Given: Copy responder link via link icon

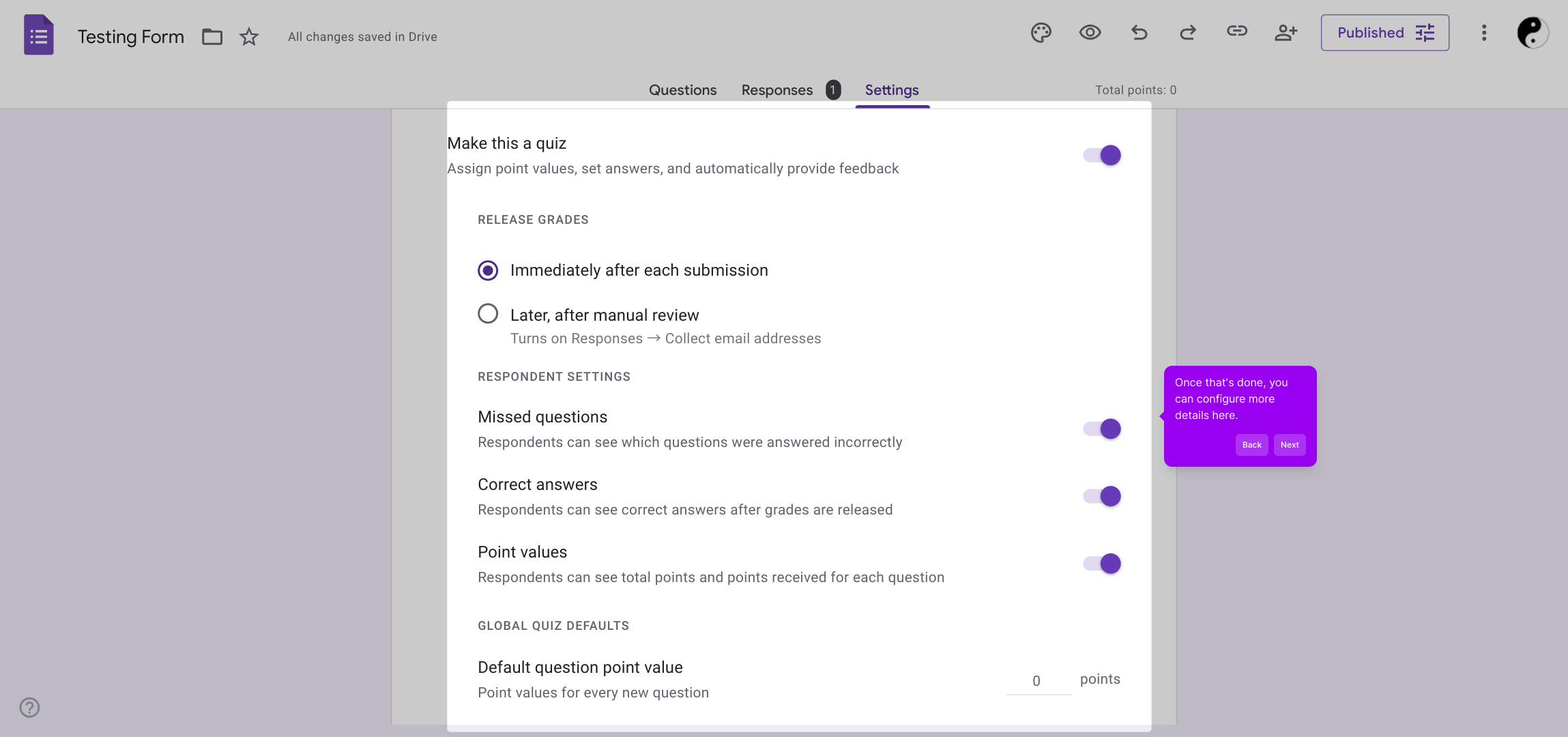Looking at the screenshot, I should (x=1236, y=31).
